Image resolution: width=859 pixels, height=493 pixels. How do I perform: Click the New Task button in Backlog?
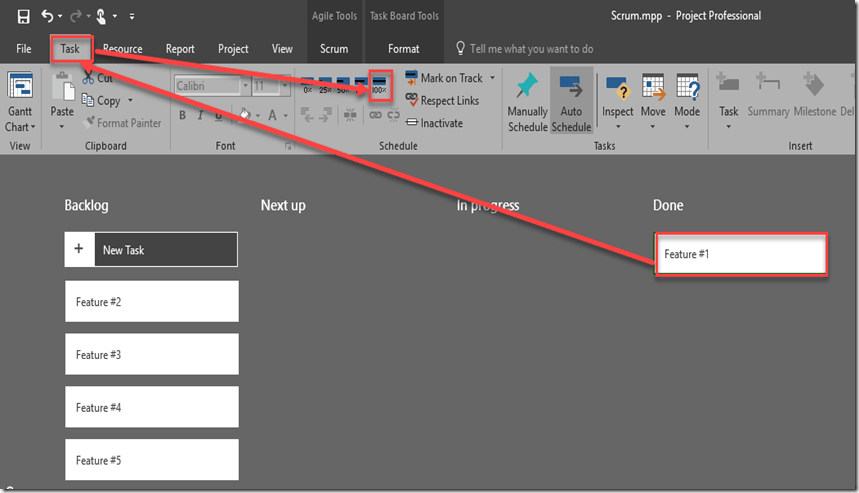pyautogui.click(x=151, y=250)
